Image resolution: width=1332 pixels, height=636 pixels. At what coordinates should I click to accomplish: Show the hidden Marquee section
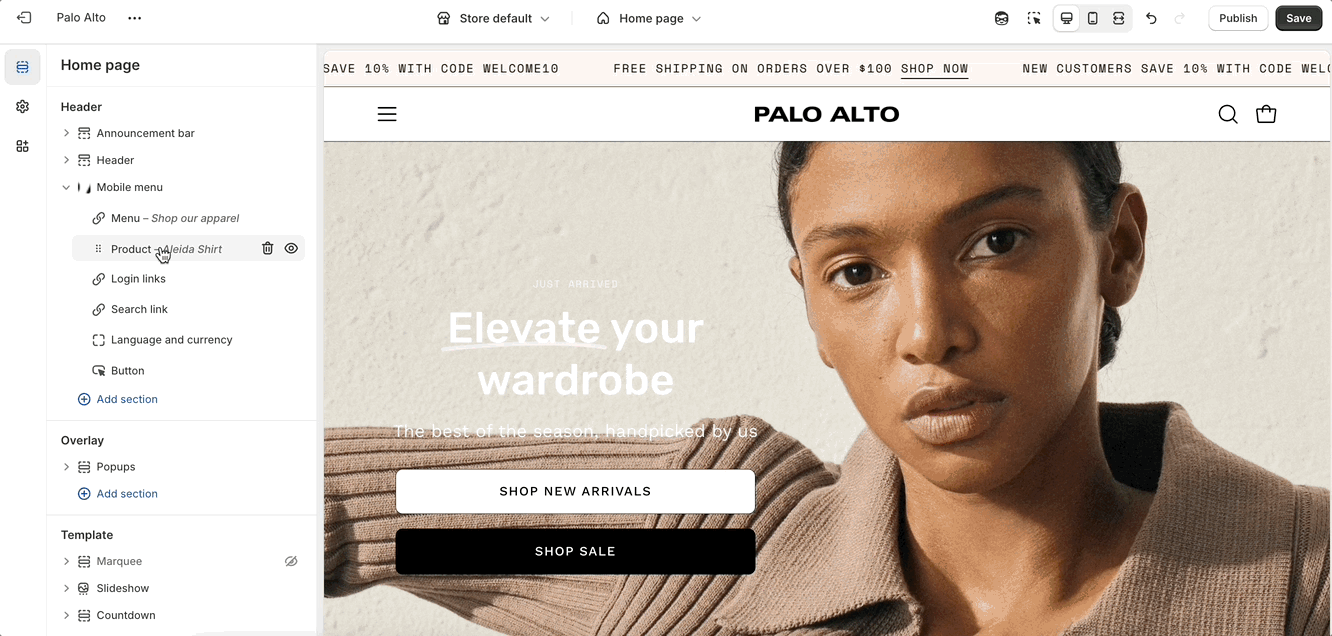(x=291, y=561)
